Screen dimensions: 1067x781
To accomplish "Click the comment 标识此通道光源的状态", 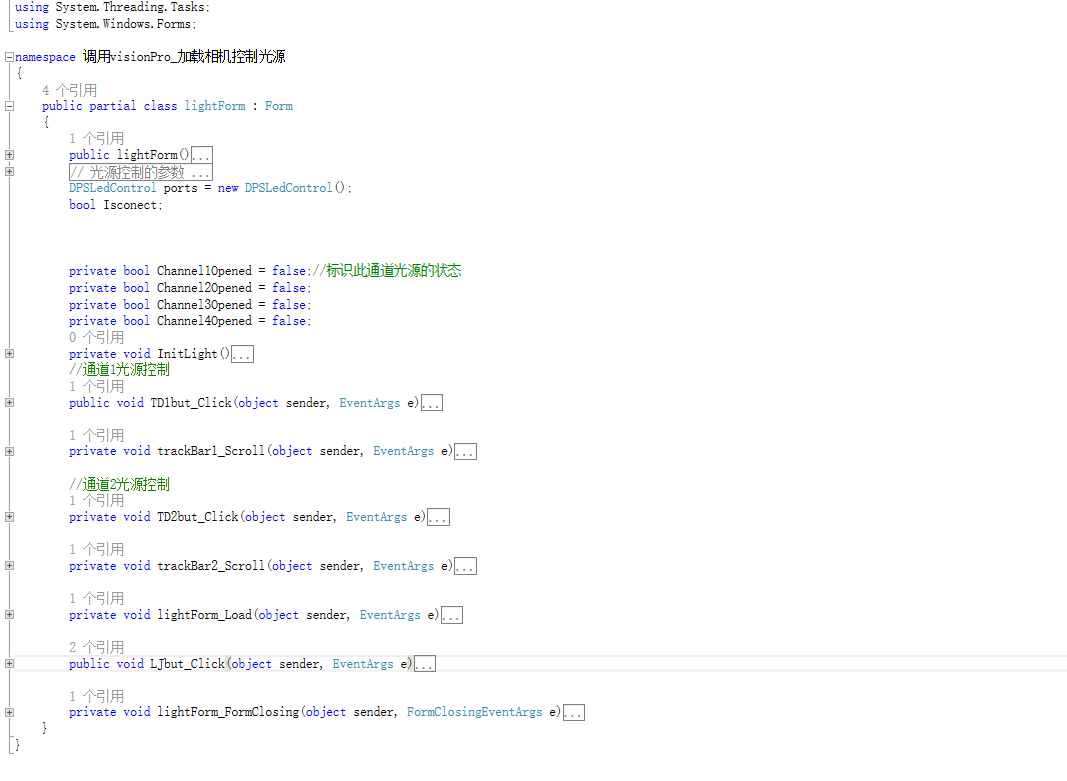I will coord(387,271).
